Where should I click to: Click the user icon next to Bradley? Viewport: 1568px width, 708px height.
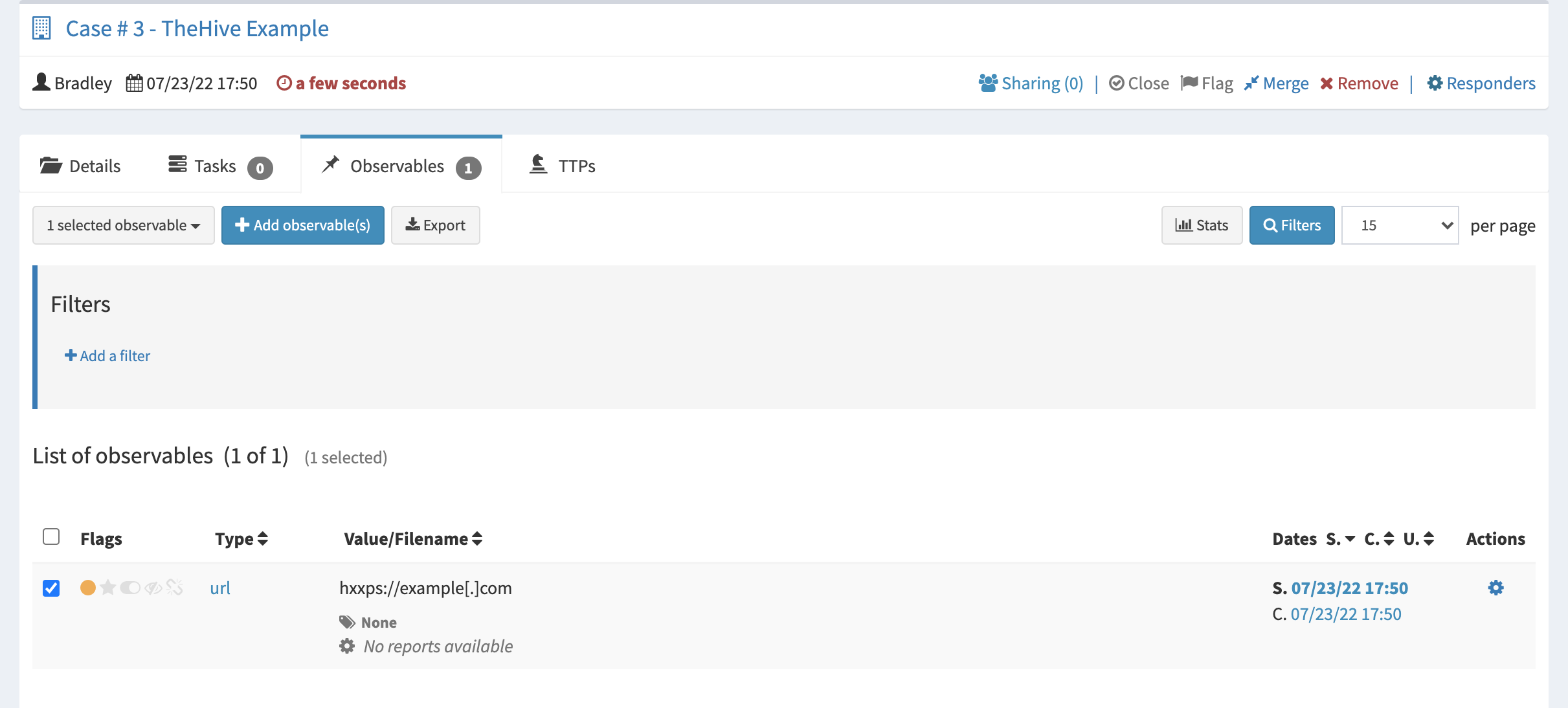[41, 82]
